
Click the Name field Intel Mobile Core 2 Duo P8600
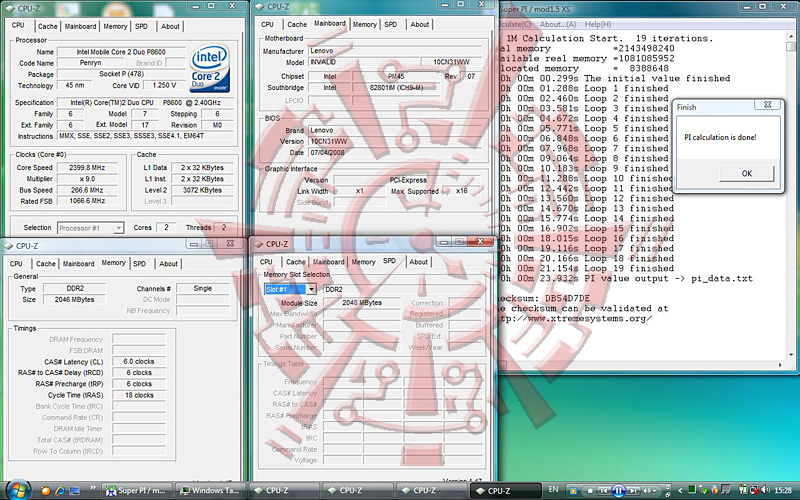click(121, 52)
